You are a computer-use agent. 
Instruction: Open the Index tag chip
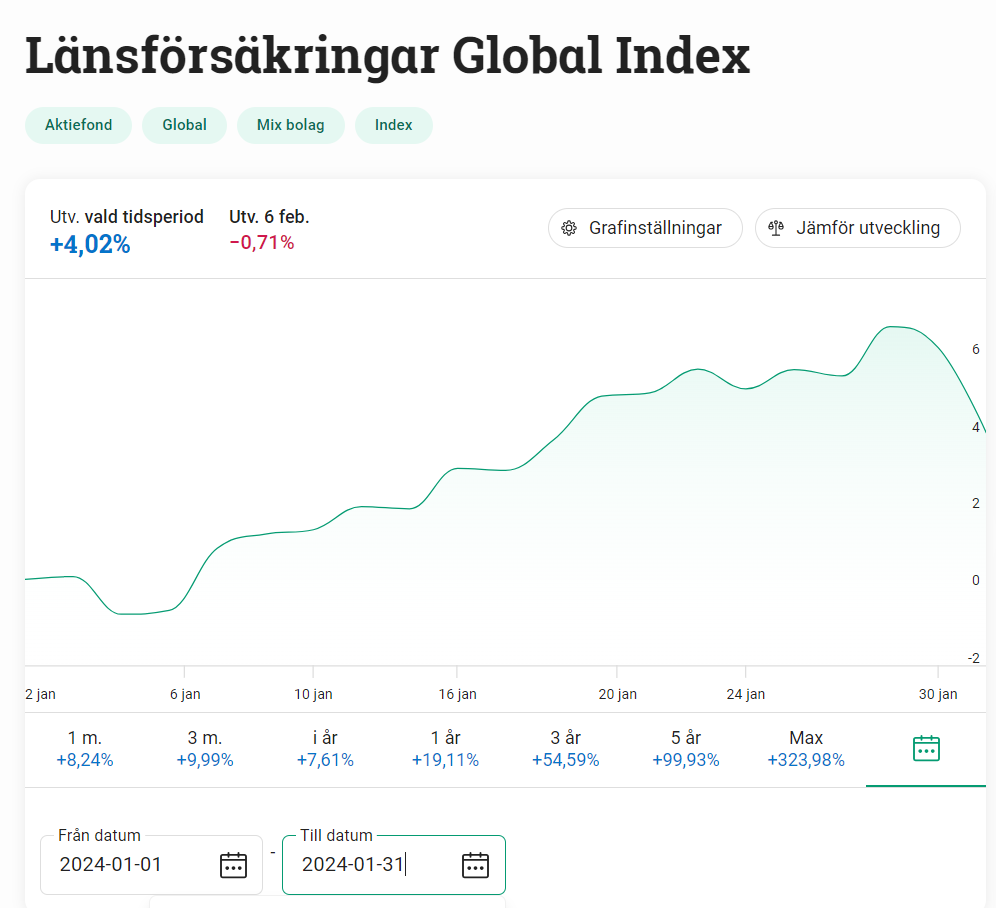pos(394,125)
